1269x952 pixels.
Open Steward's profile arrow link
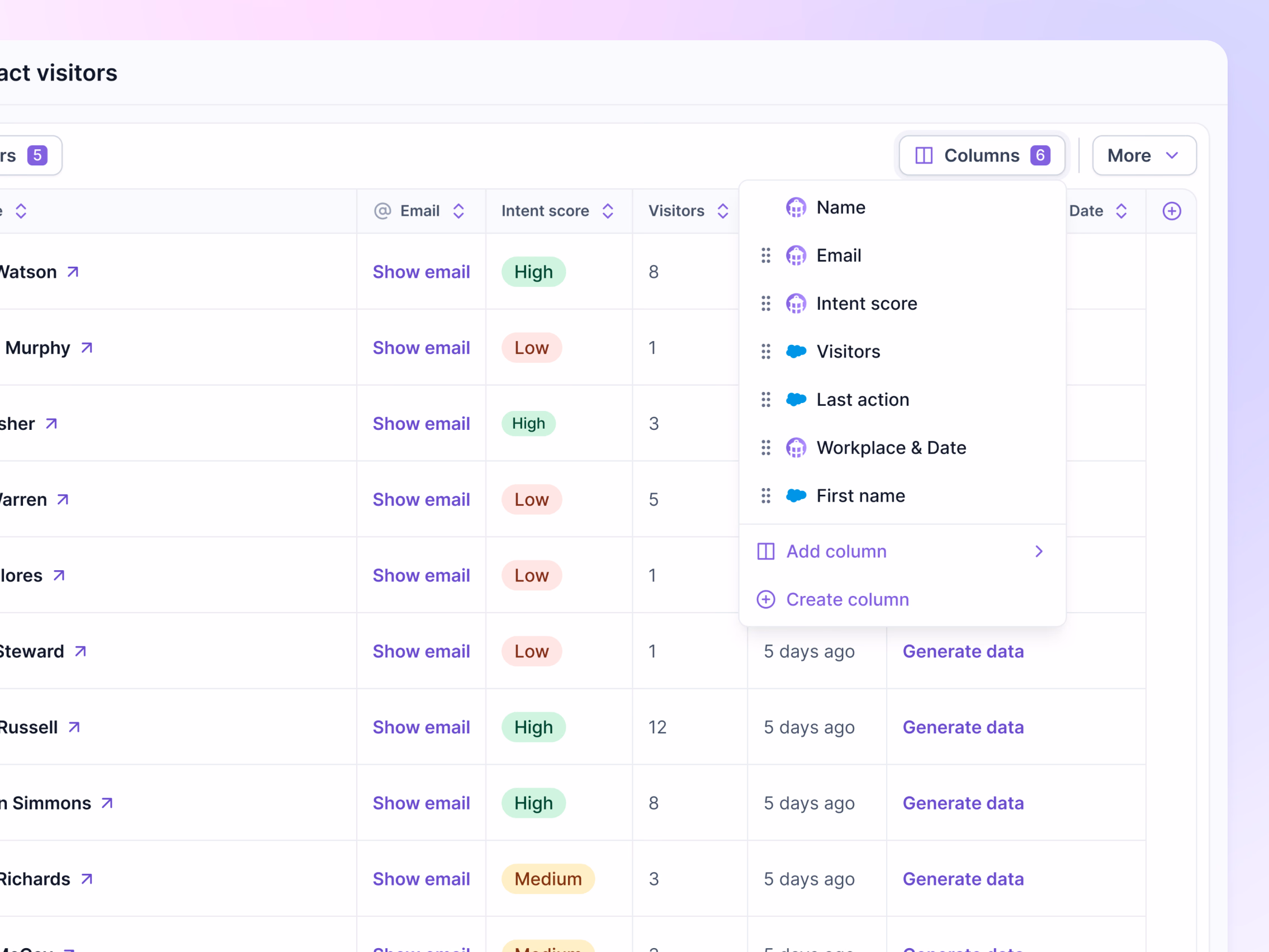tap(81, 651)
